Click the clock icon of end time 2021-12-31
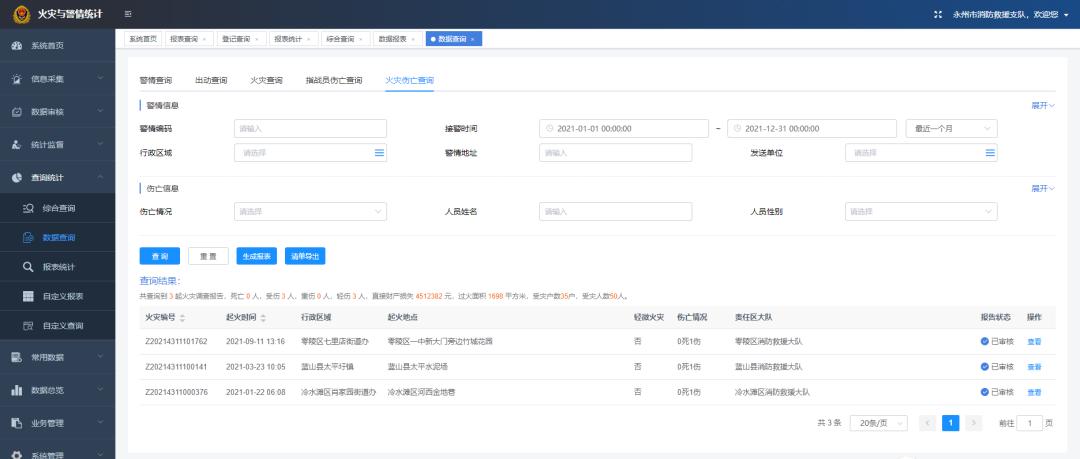The image size is (1080, 459). (x=737, y=129)
